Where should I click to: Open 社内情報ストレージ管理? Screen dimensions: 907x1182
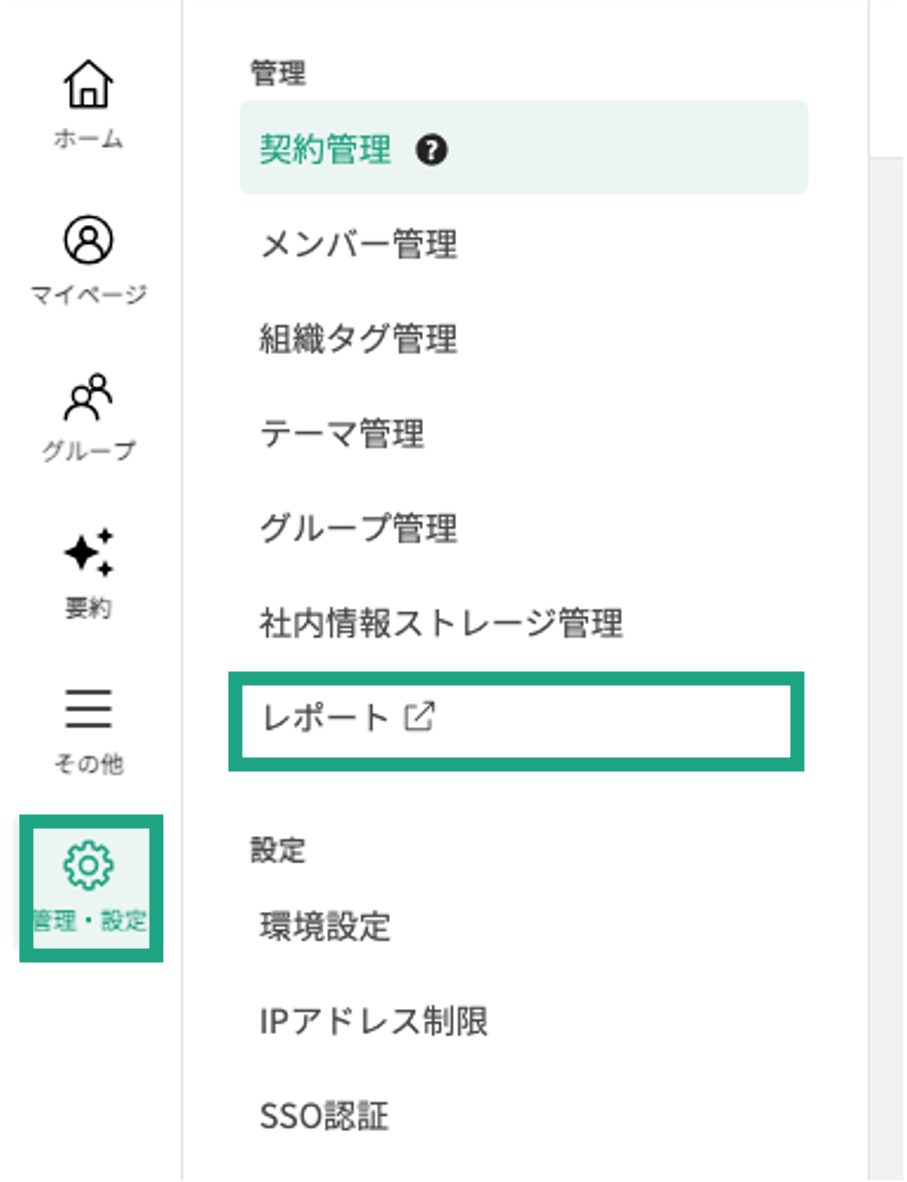coord(441,623)
